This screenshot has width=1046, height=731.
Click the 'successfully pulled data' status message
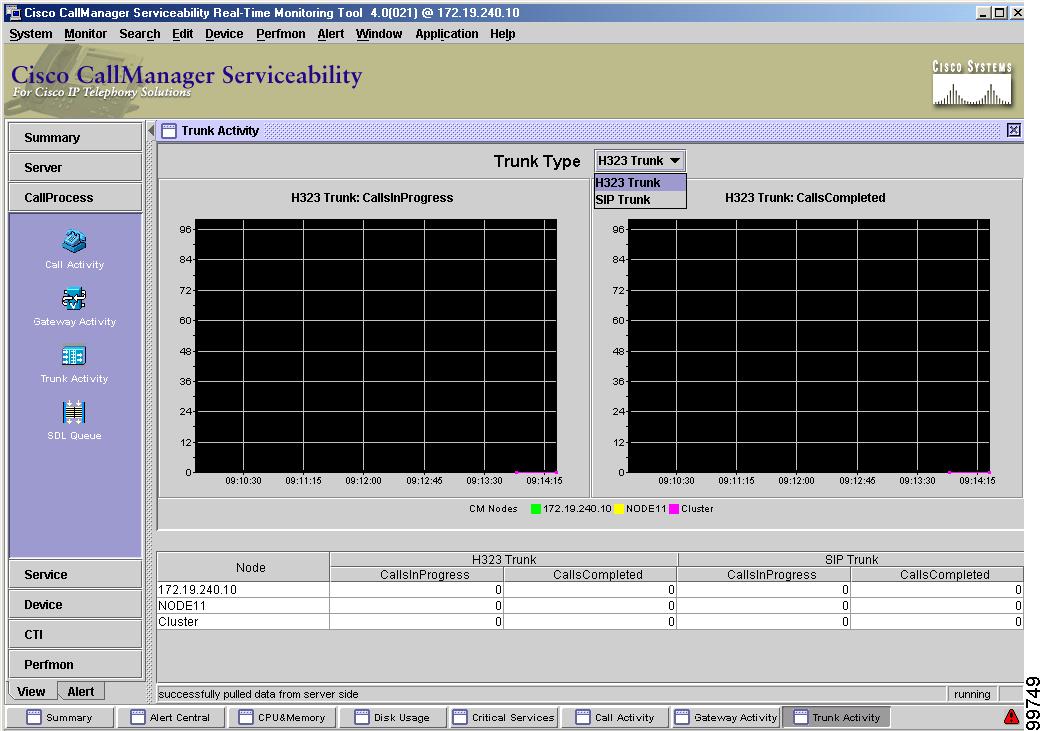(x=258, y=694)
